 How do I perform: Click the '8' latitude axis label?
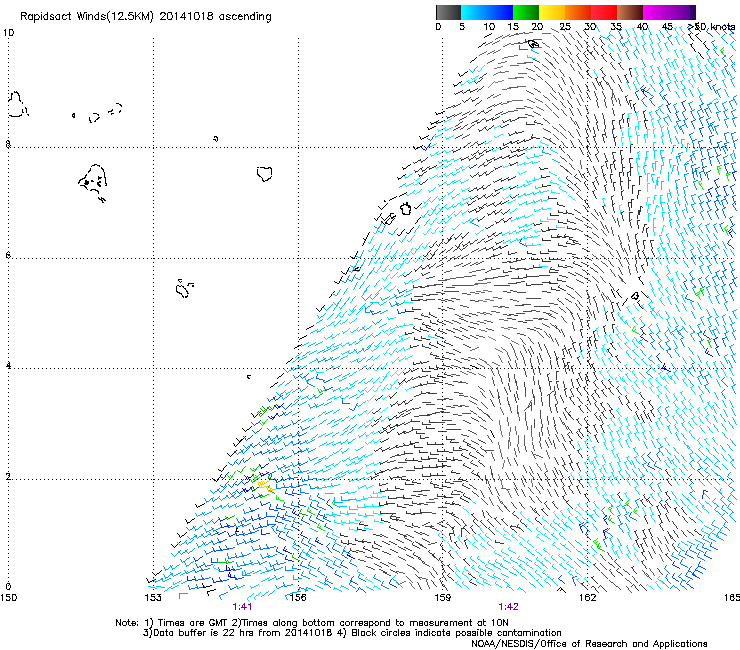[8, 144]
